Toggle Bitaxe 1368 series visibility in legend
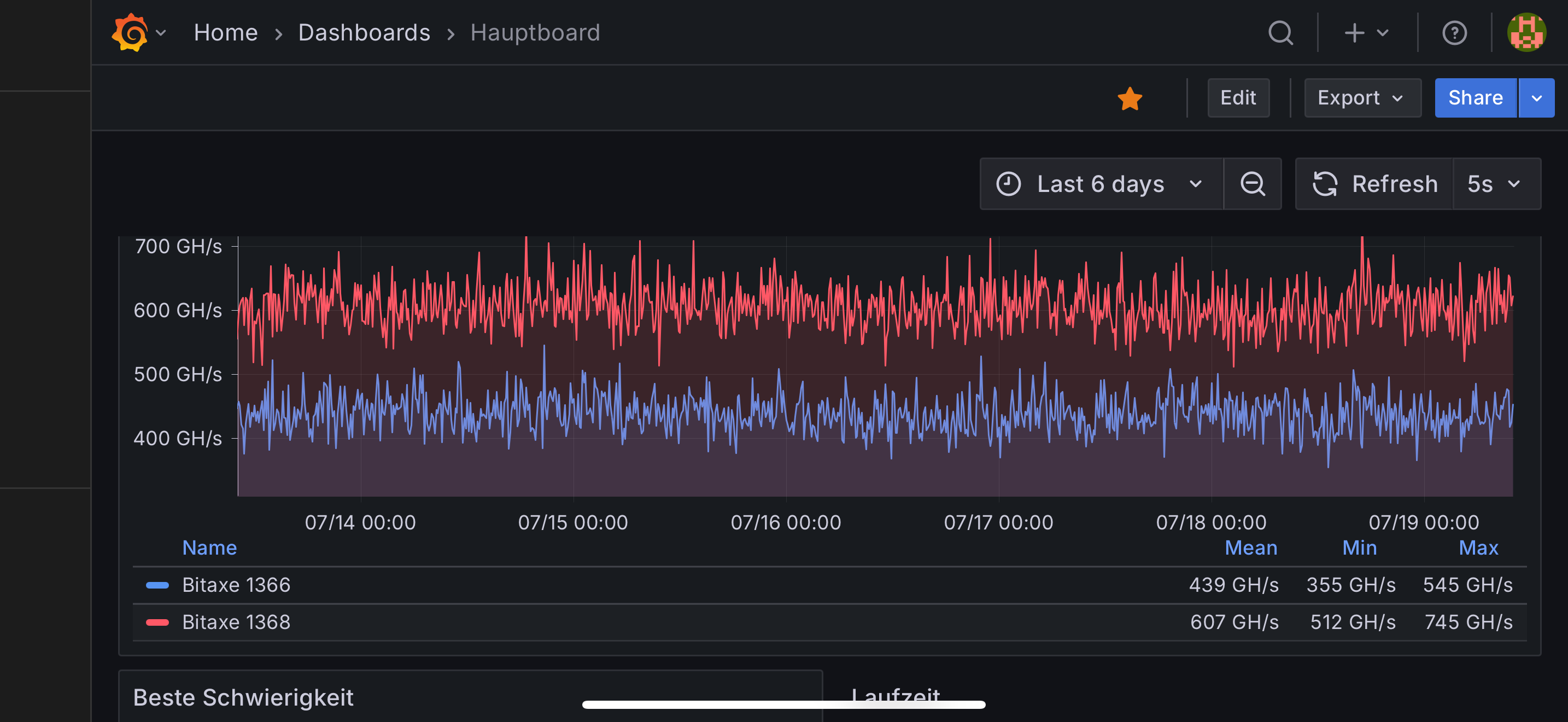Image resolution: width=1568 pixels, height=722 pixels. coord(236,622)
